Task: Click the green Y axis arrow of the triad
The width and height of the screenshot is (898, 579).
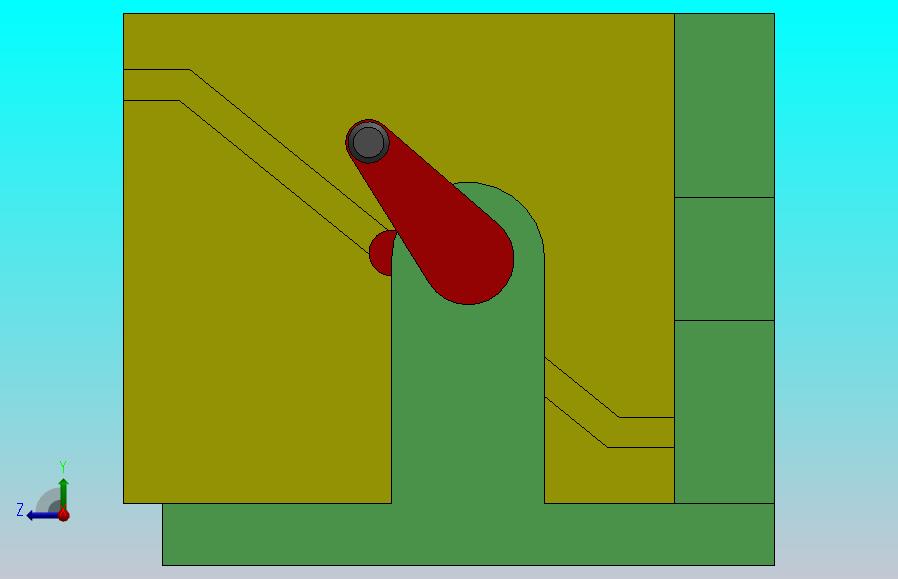Action: pyautogui.click(x=64, y=494)
